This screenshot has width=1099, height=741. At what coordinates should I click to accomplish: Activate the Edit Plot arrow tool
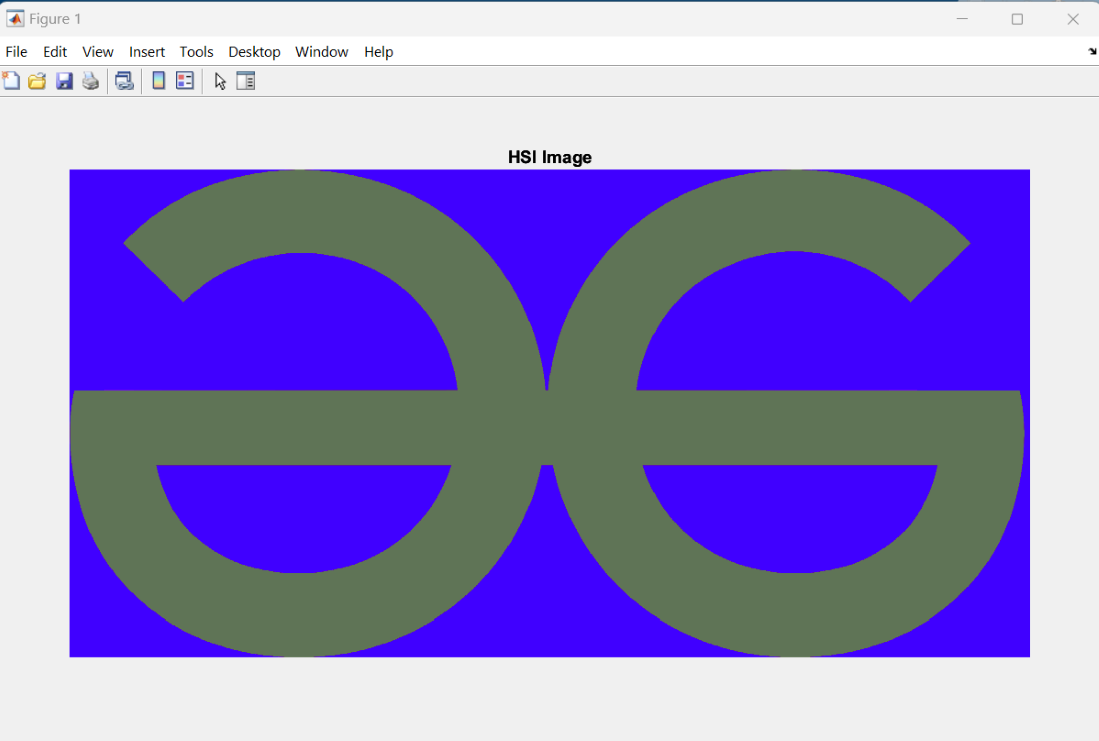pos(220,81)
